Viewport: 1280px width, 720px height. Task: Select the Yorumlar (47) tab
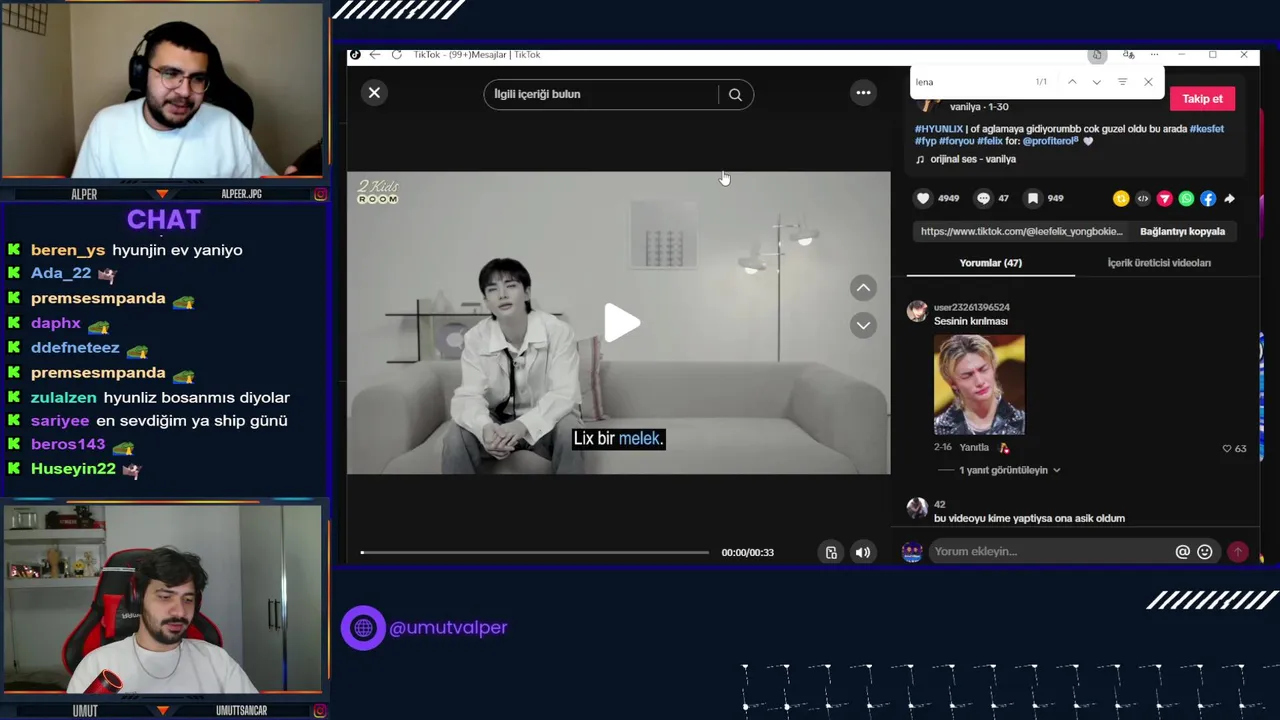click(x=990, y=263)
